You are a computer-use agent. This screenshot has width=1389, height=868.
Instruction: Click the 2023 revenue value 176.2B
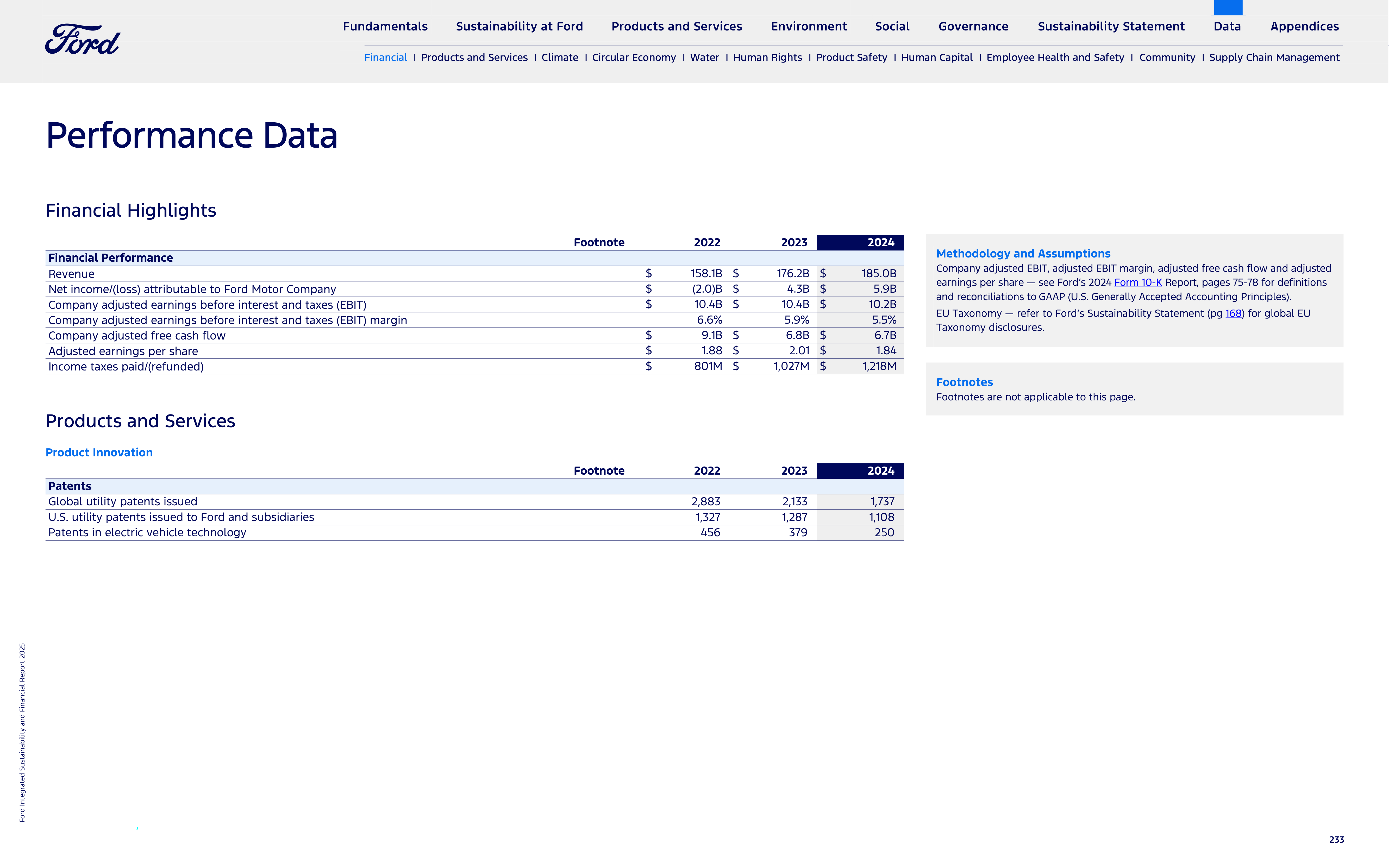792,274
